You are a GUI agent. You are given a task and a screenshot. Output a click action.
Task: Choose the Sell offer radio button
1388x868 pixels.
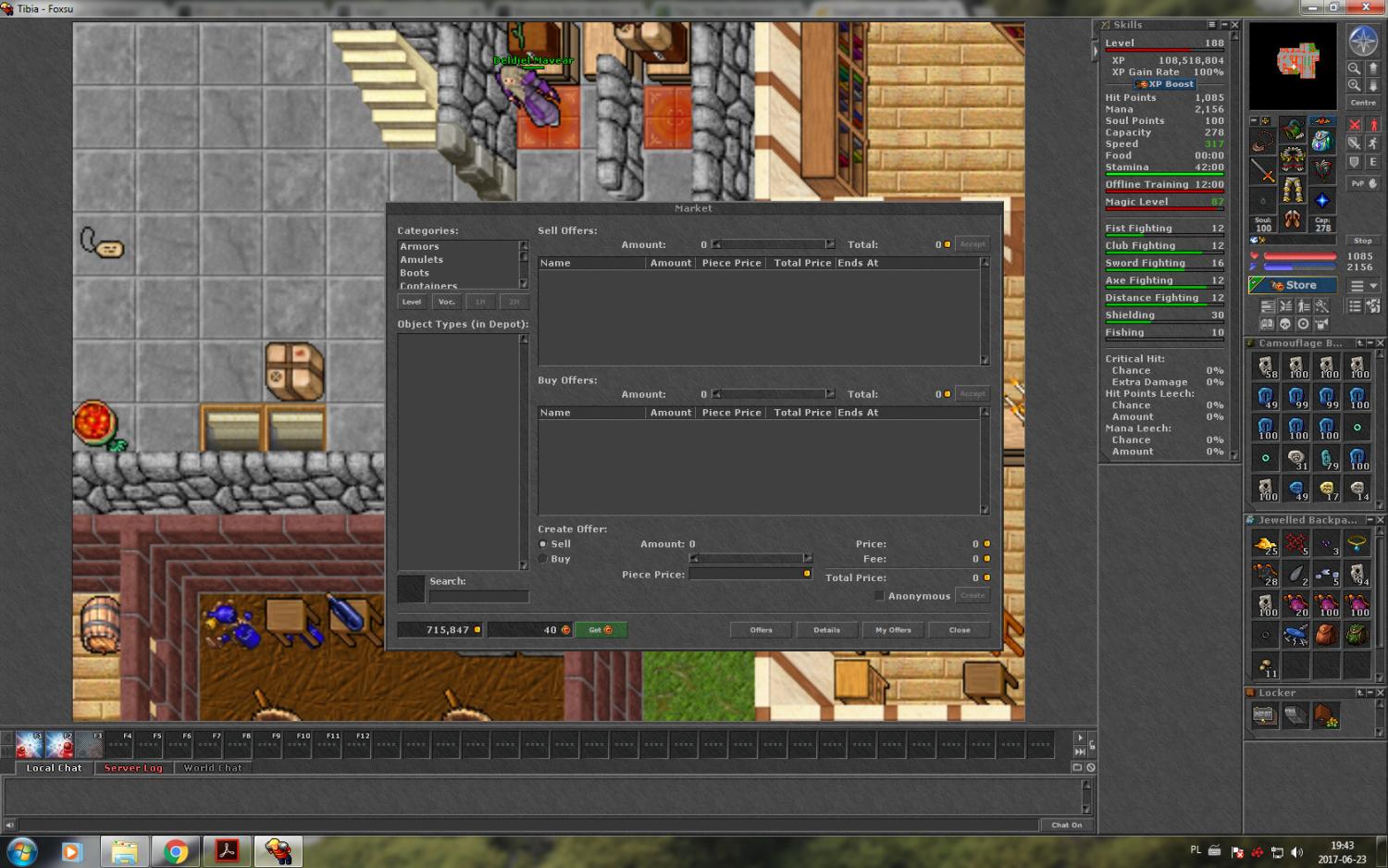(x=543, y=544)
